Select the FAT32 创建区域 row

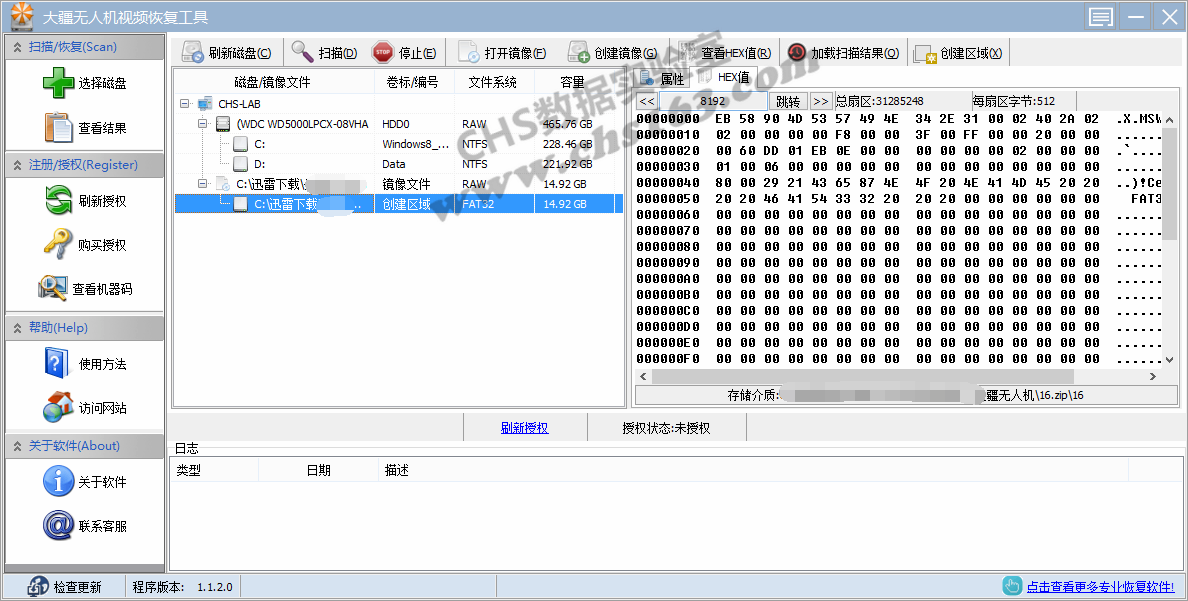click(399, 204)
